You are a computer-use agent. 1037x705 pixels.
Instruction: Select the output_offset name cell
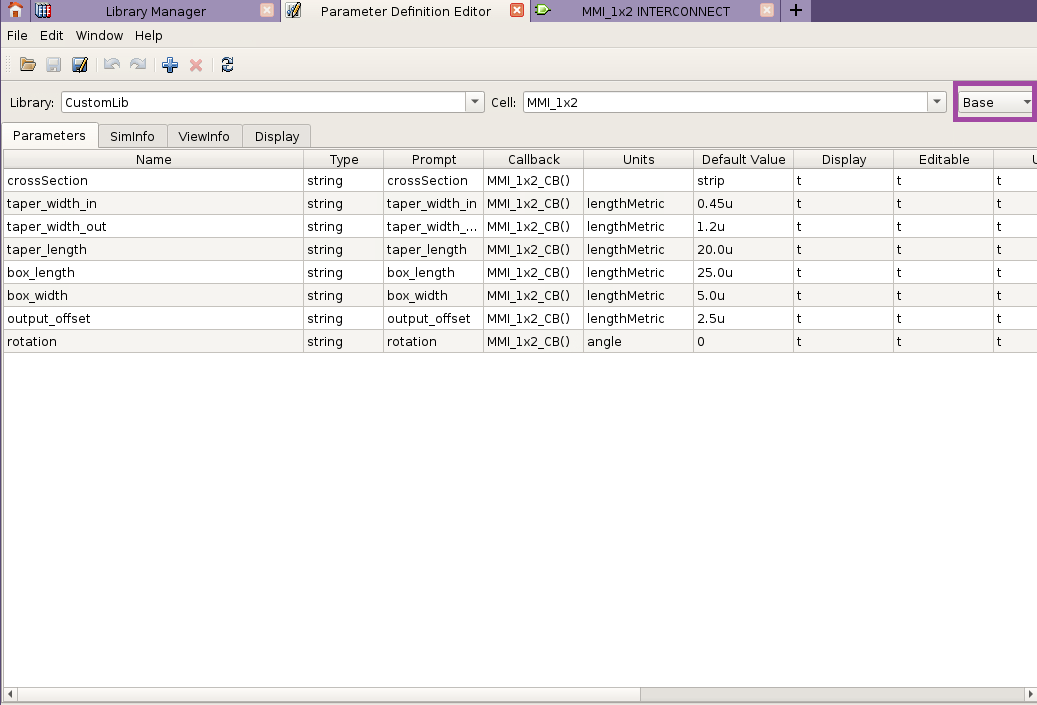pyautogui.click(x=153, y=318)
